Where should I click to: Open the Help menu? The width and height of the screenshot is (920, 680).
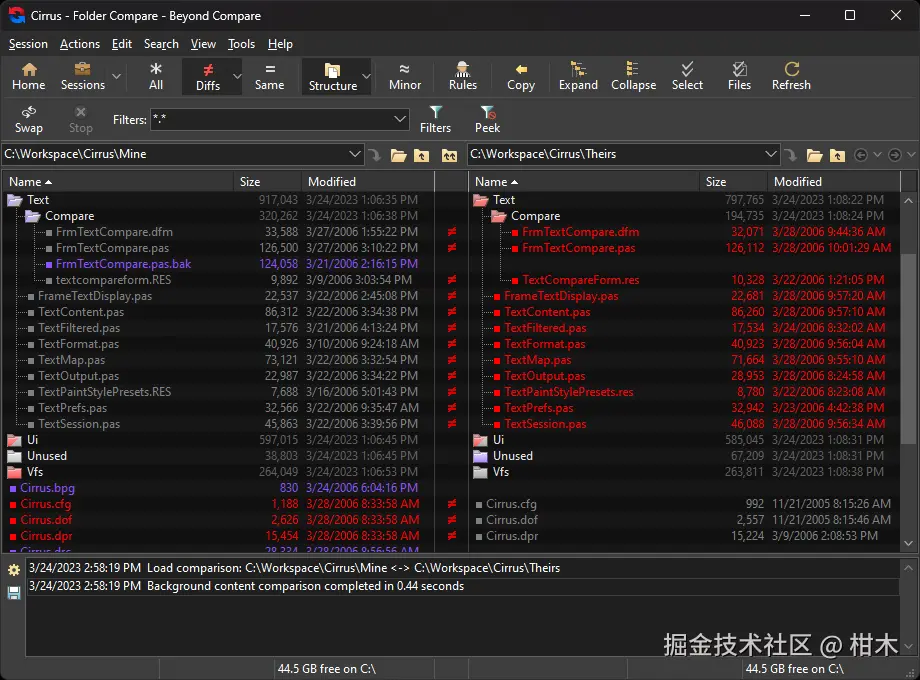click(280, 44)
